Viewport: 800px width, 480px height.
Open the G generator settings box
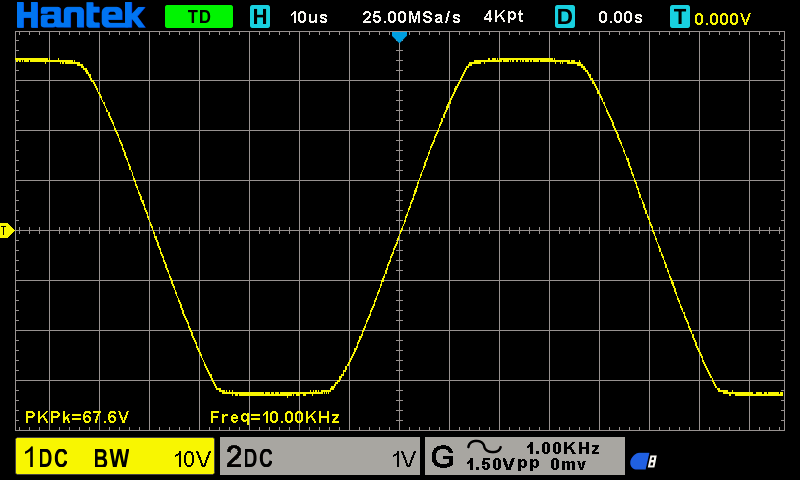coord(524,456)
